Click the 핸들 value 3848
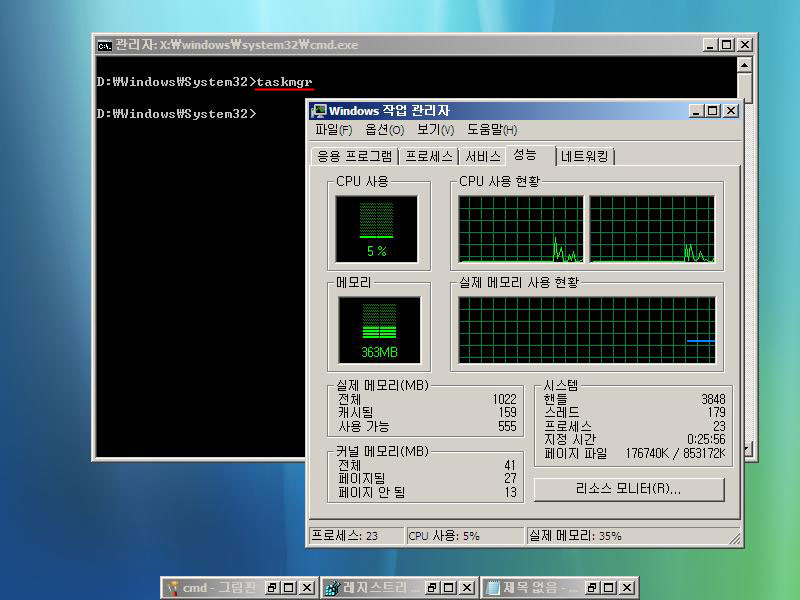The image size is (800, 600). pos(713,399)
